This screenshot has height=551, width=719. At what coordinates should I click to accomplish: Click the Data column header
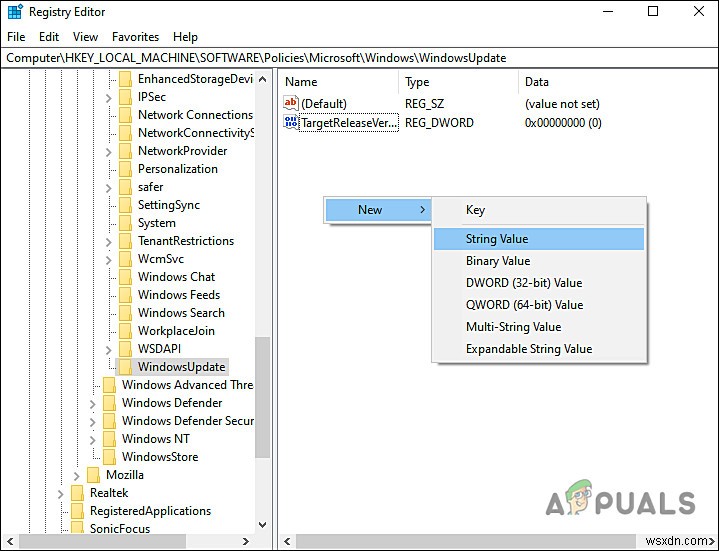point(536,82)
